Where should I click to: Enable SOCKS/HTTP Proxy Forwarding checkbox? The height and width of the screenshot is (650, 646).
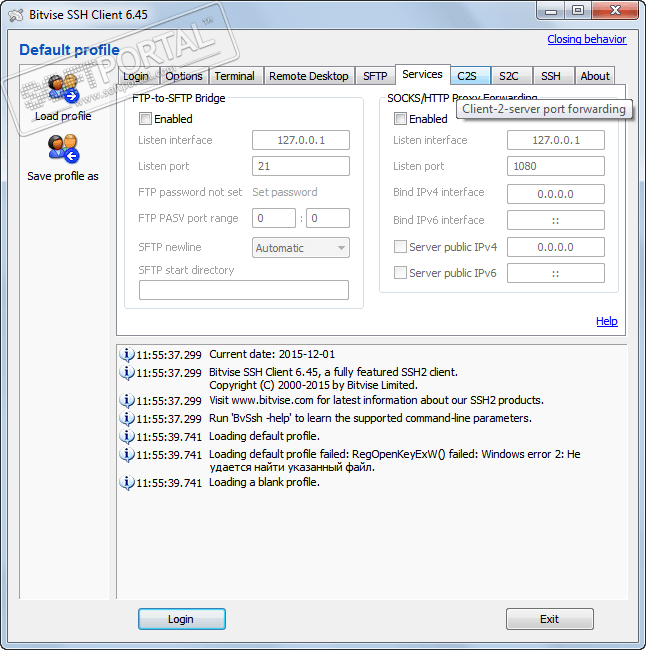tap(400, 119)
